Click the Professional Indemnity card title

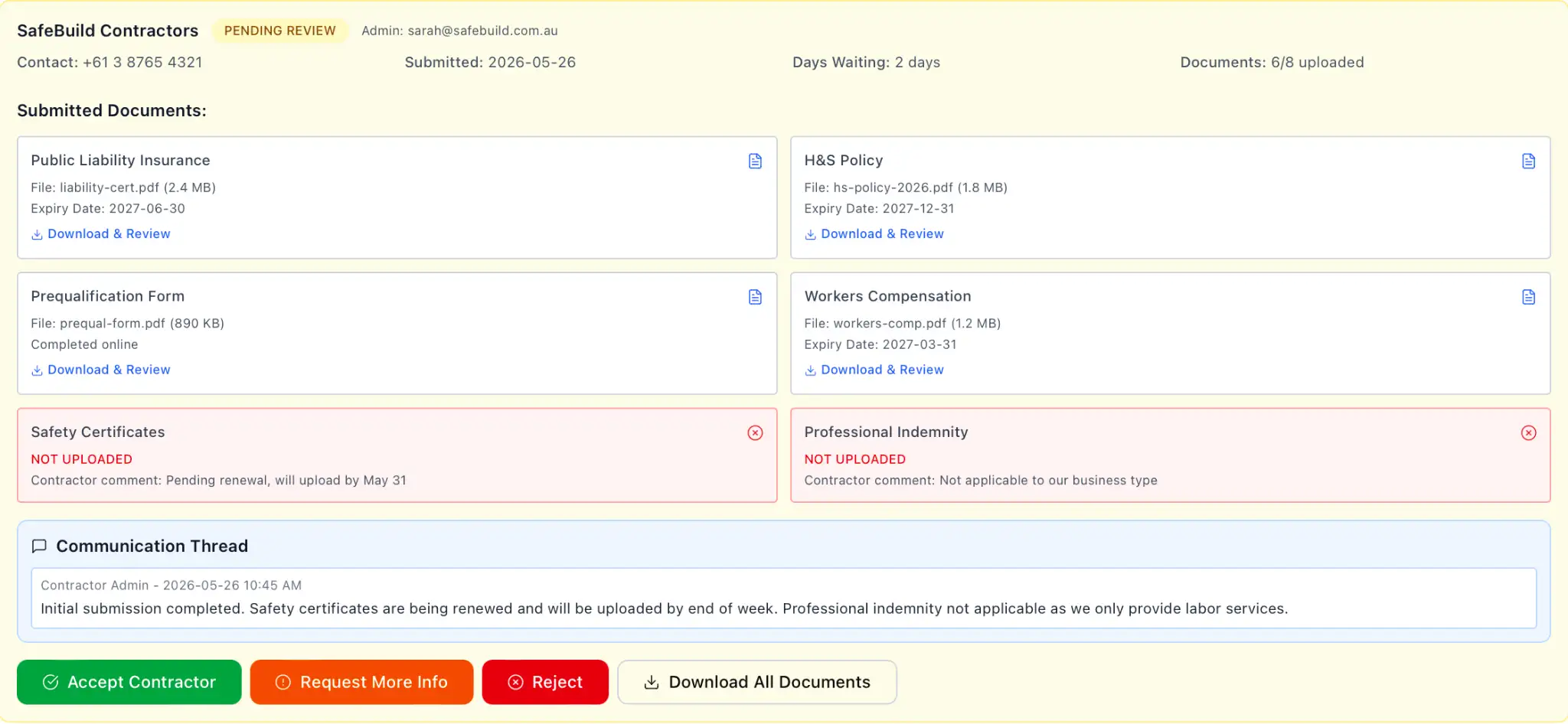[886, 432]
